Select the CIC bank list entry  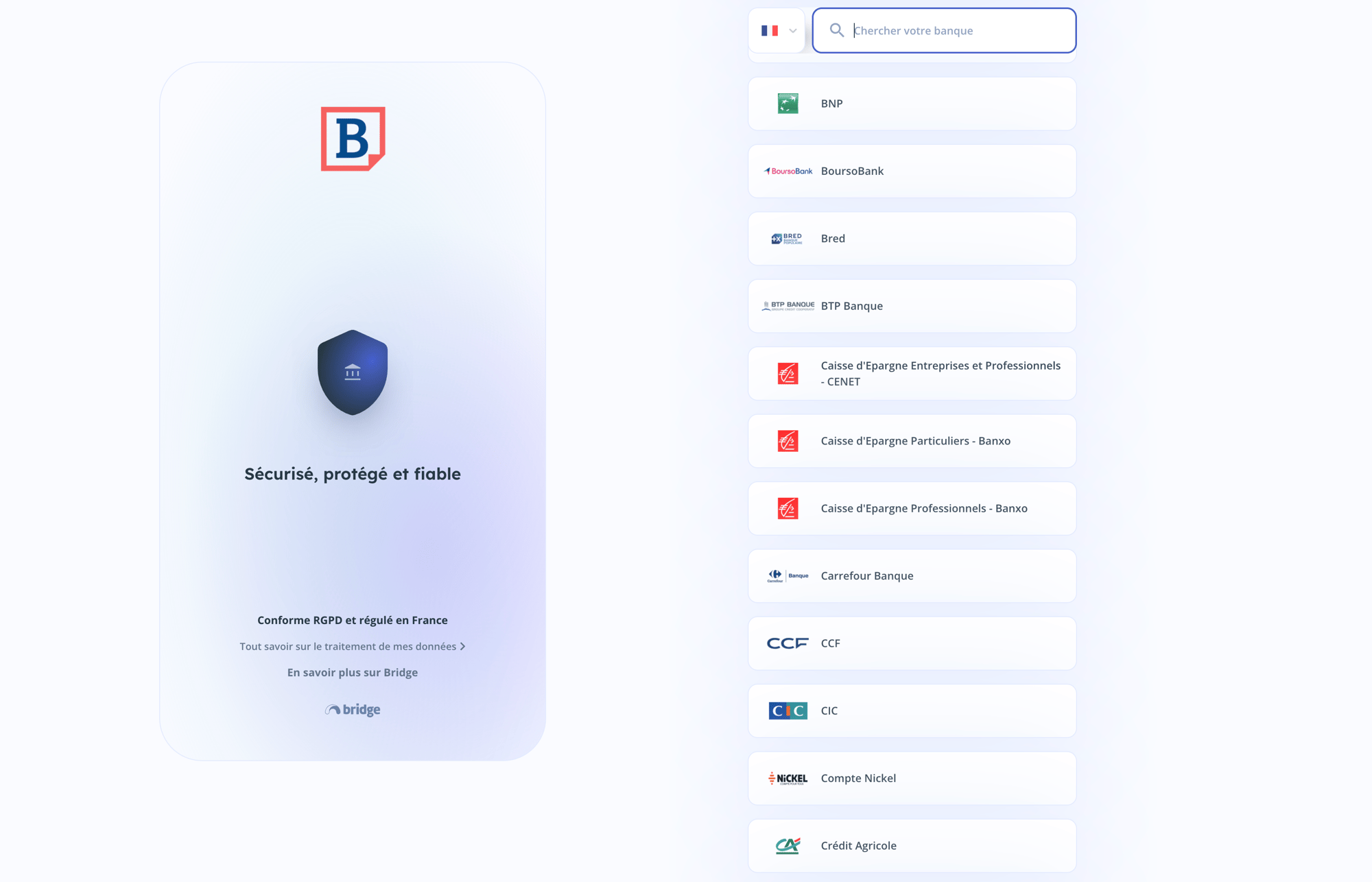tap(912, 710)
